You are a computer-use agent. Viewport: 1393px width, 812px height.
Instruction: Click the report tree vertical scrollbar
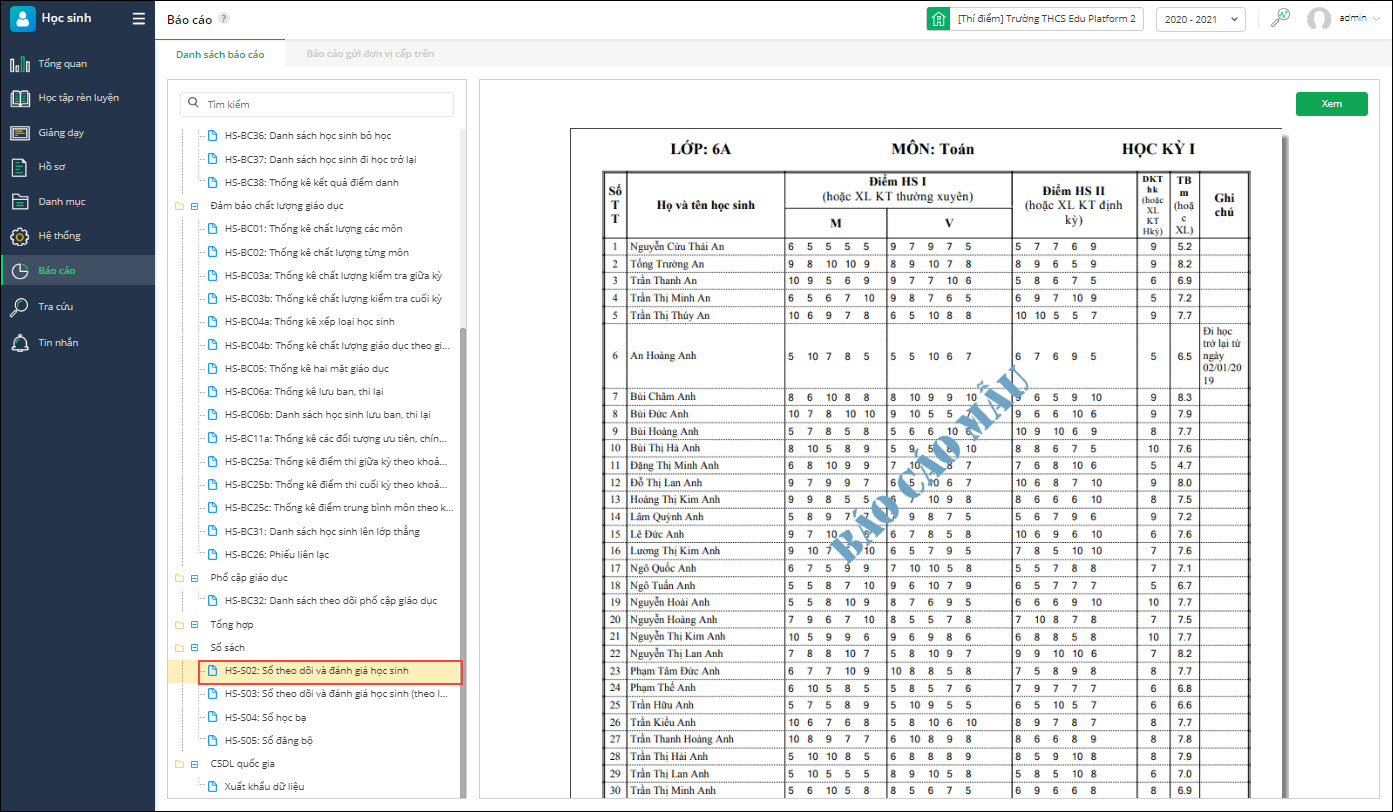click(x=462, y=560)
